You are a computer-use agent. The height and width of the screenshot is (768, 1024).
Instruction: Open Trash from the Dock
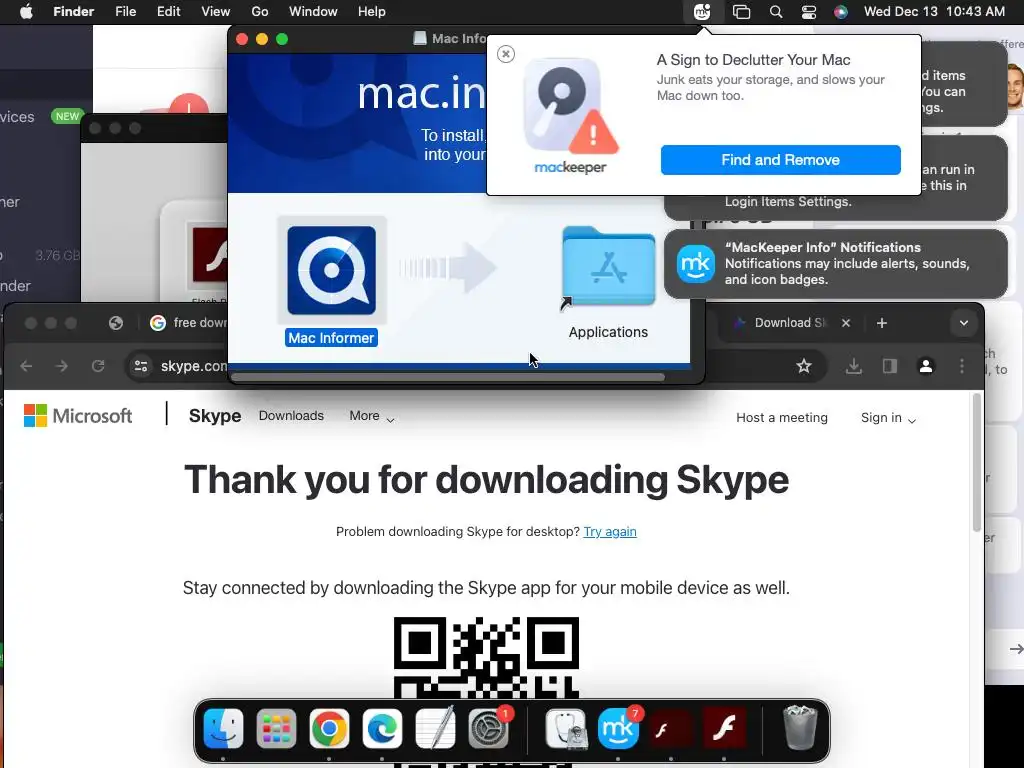pos(801,728)
